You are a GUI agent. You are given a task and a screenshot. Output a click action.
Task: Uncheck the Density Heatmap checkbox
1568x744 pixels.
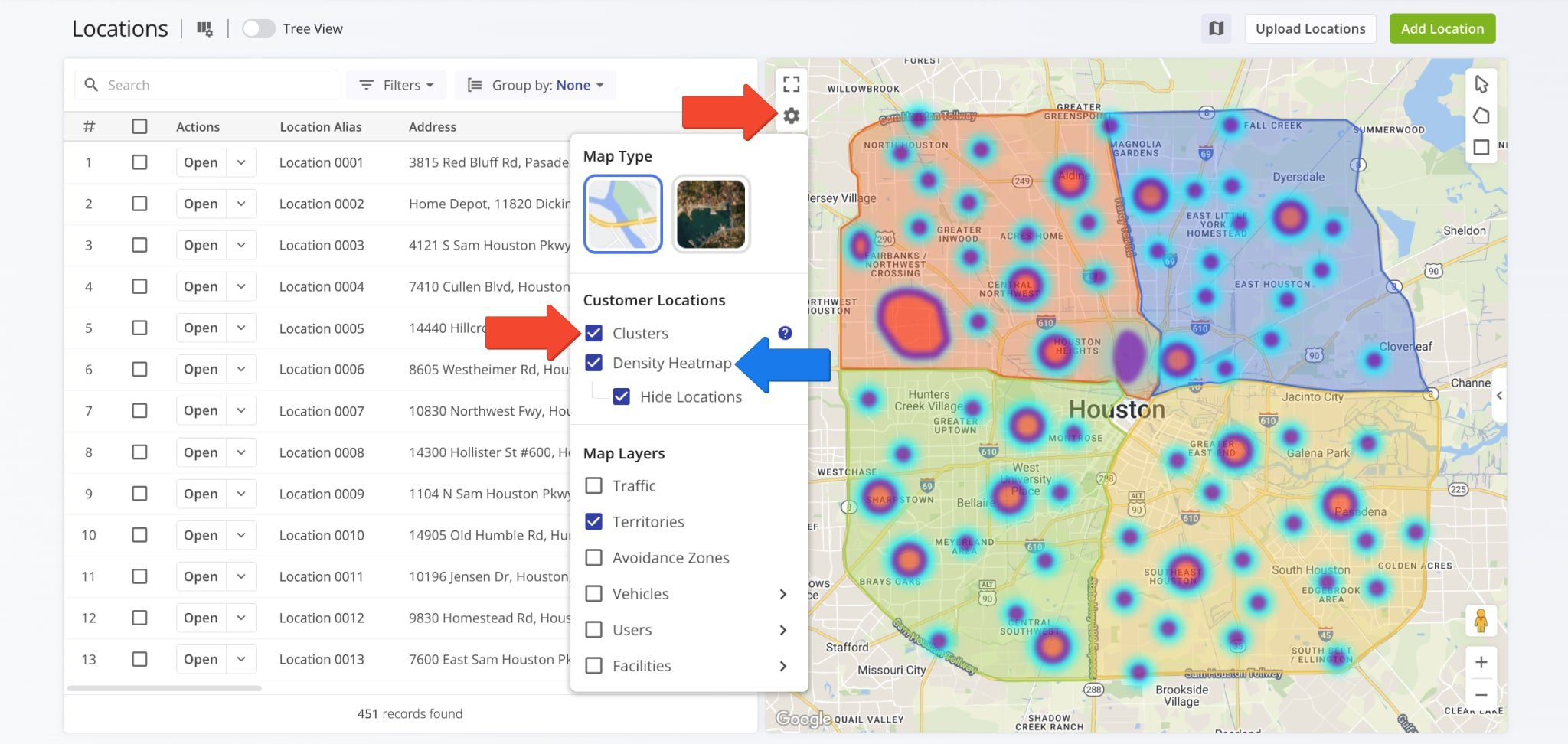tap(593, 363)
